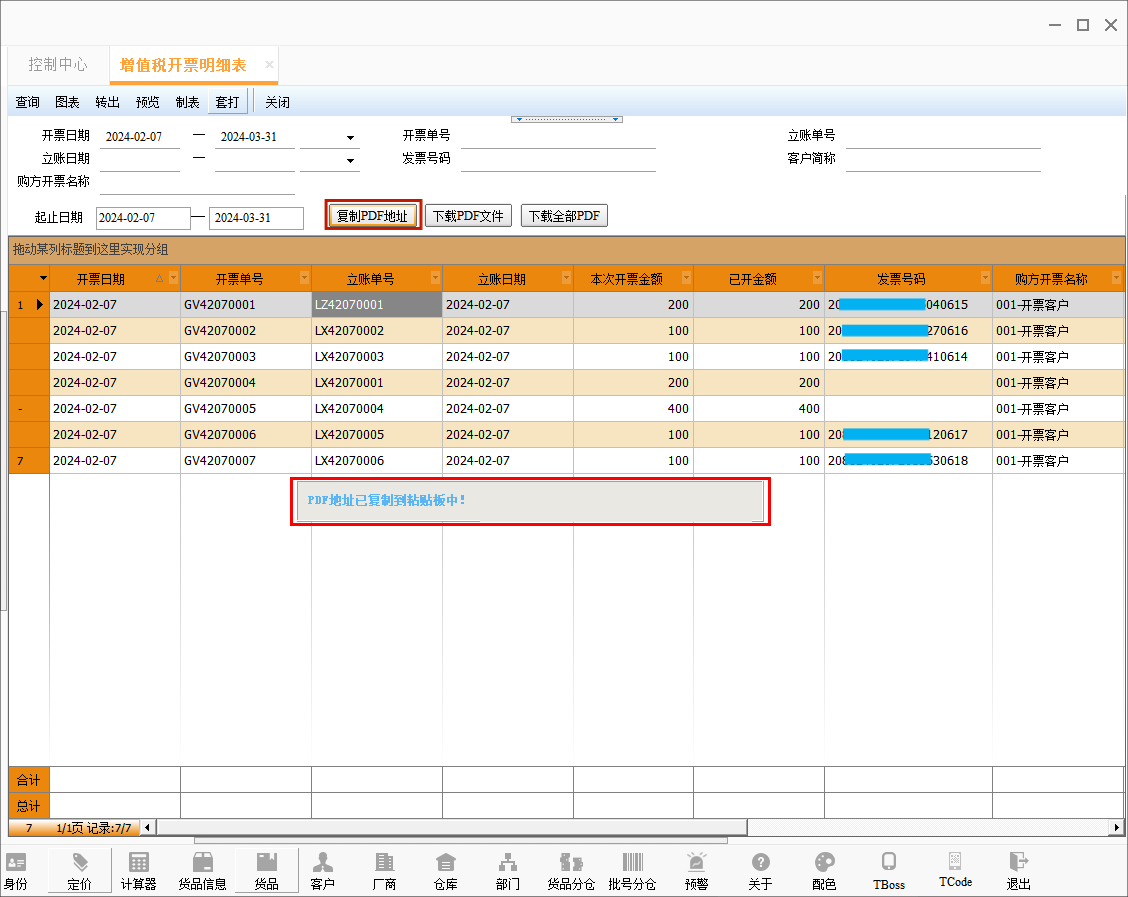Click 起止日期 end date 2024-03-31 field
1128x897 pixels.
click(256, 218)
